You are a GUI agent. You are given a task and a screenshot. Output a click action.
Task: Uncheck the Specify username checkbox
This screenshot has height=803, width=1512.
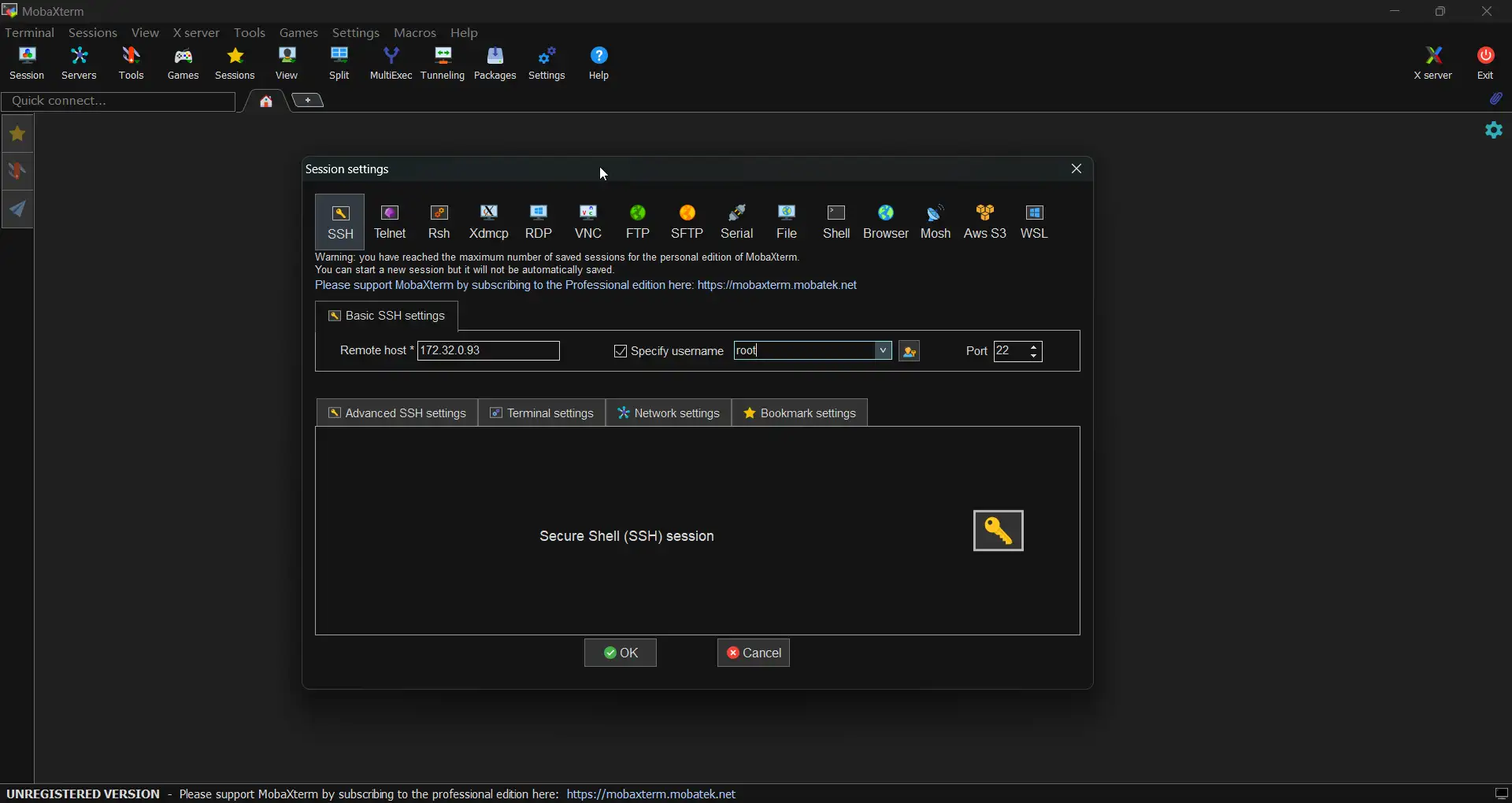[621, 352]
